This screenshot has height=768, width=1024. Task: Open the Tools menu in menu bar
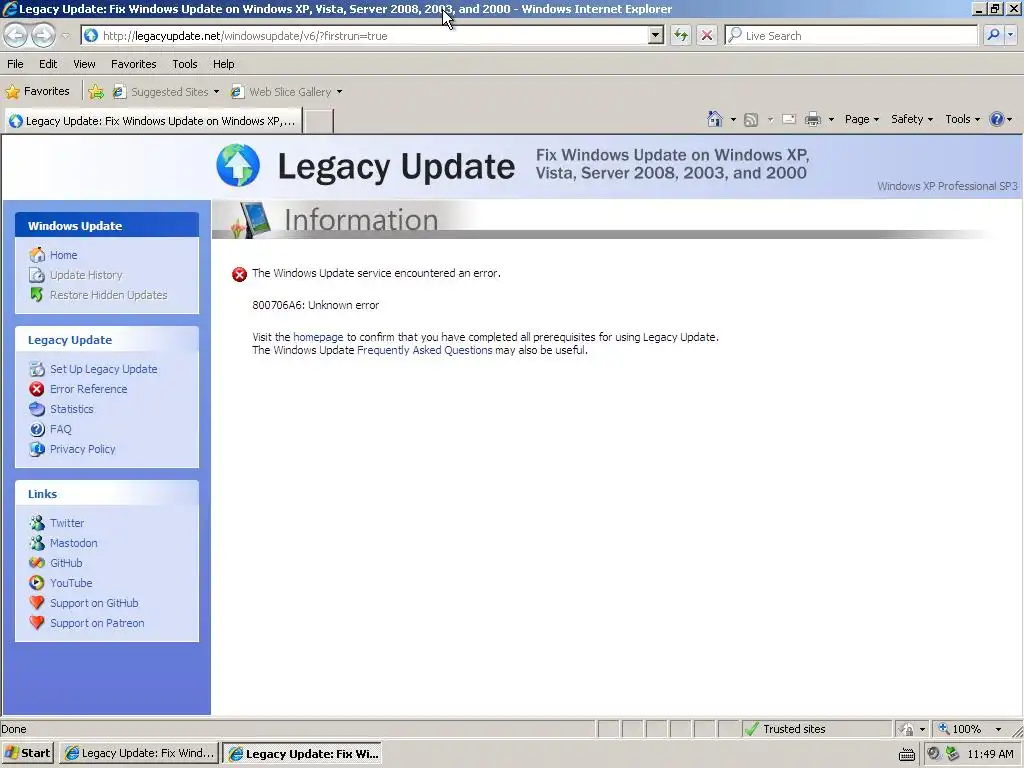click(185, 64)
